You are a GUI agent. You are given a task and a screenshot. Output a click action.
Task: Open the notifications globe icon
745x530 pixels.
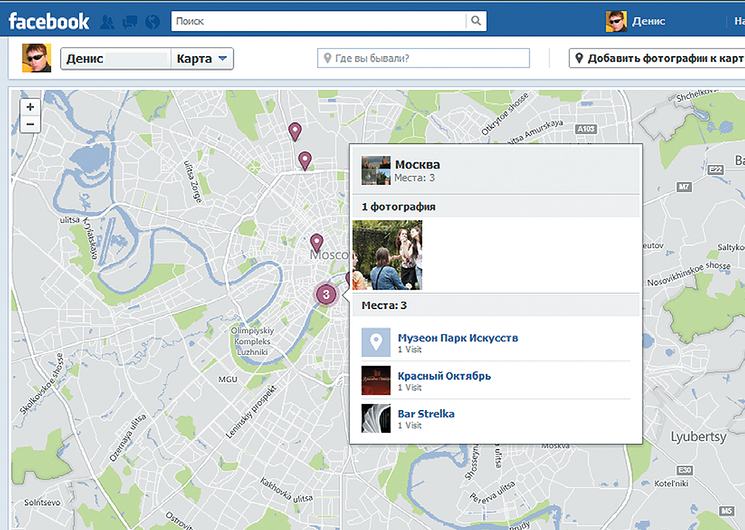(152, 21)
